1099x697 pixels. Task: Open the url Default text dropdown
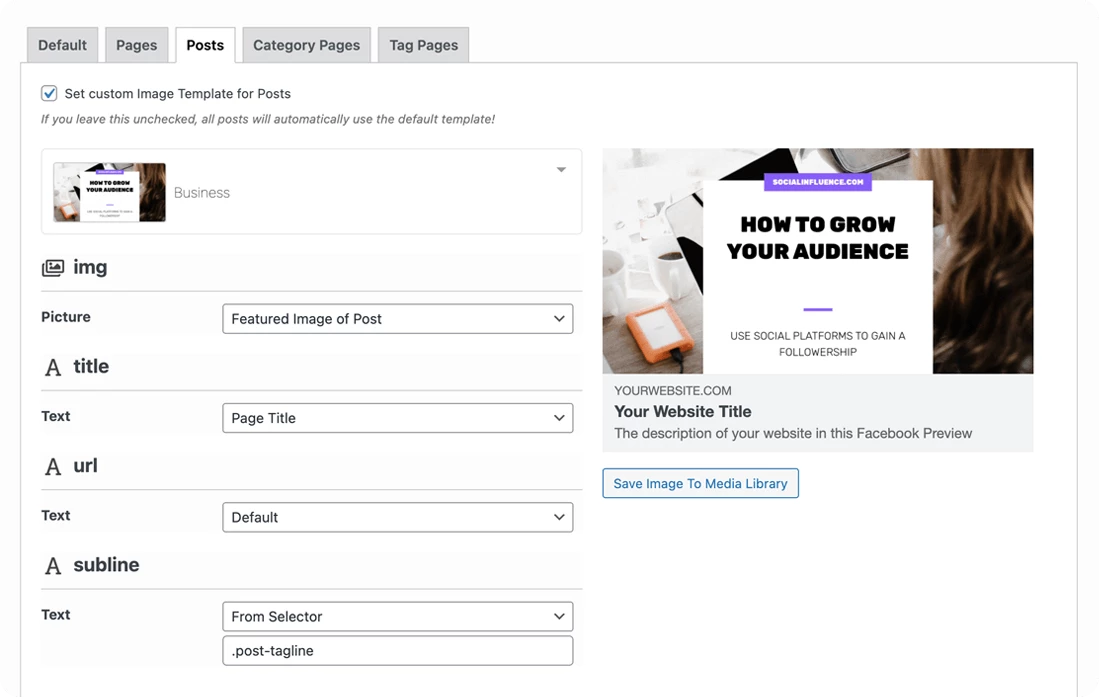point(397,517)
